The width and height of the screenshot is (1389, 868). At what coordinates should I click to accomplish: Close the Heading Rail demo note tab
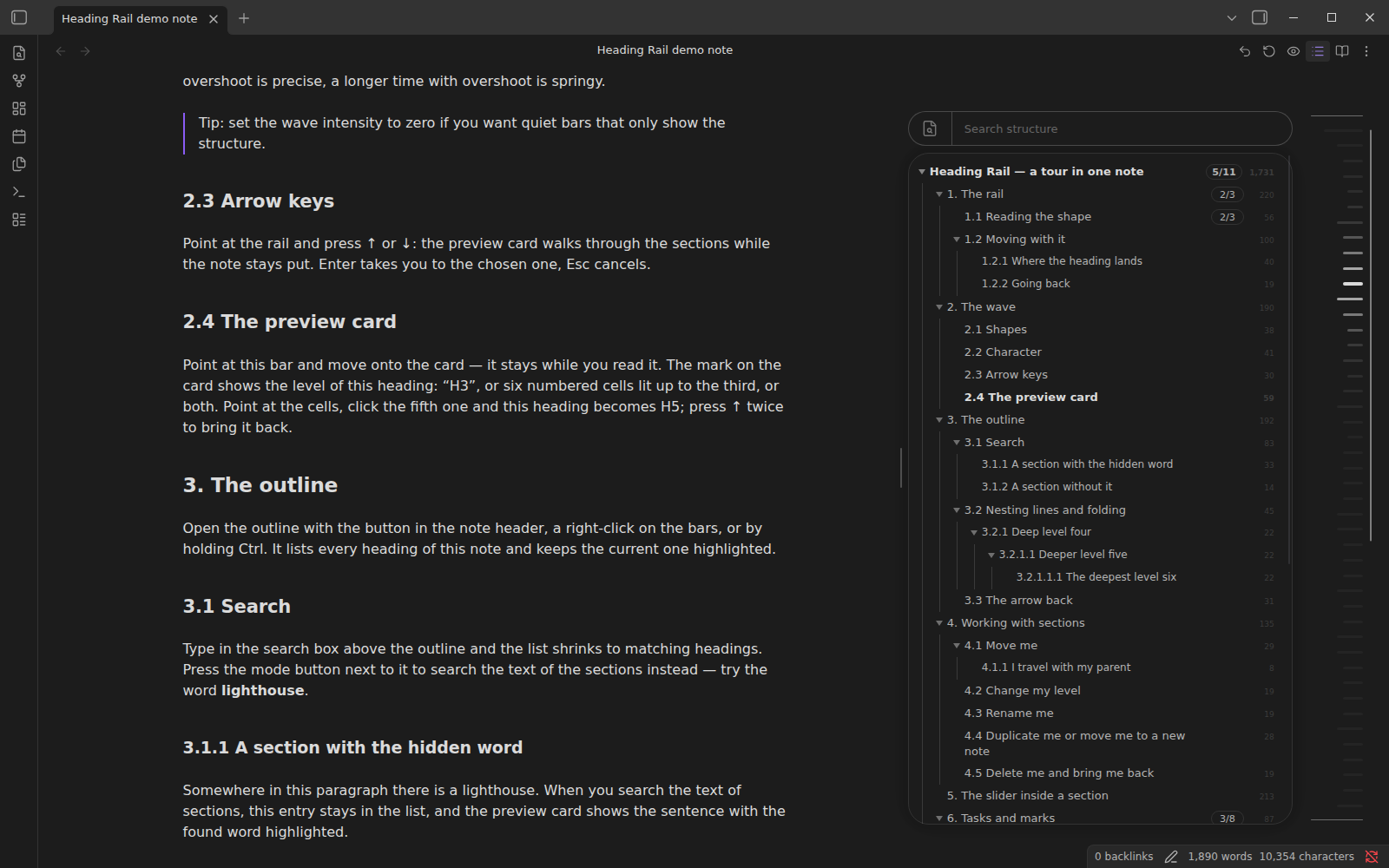[x=214, y=18]
